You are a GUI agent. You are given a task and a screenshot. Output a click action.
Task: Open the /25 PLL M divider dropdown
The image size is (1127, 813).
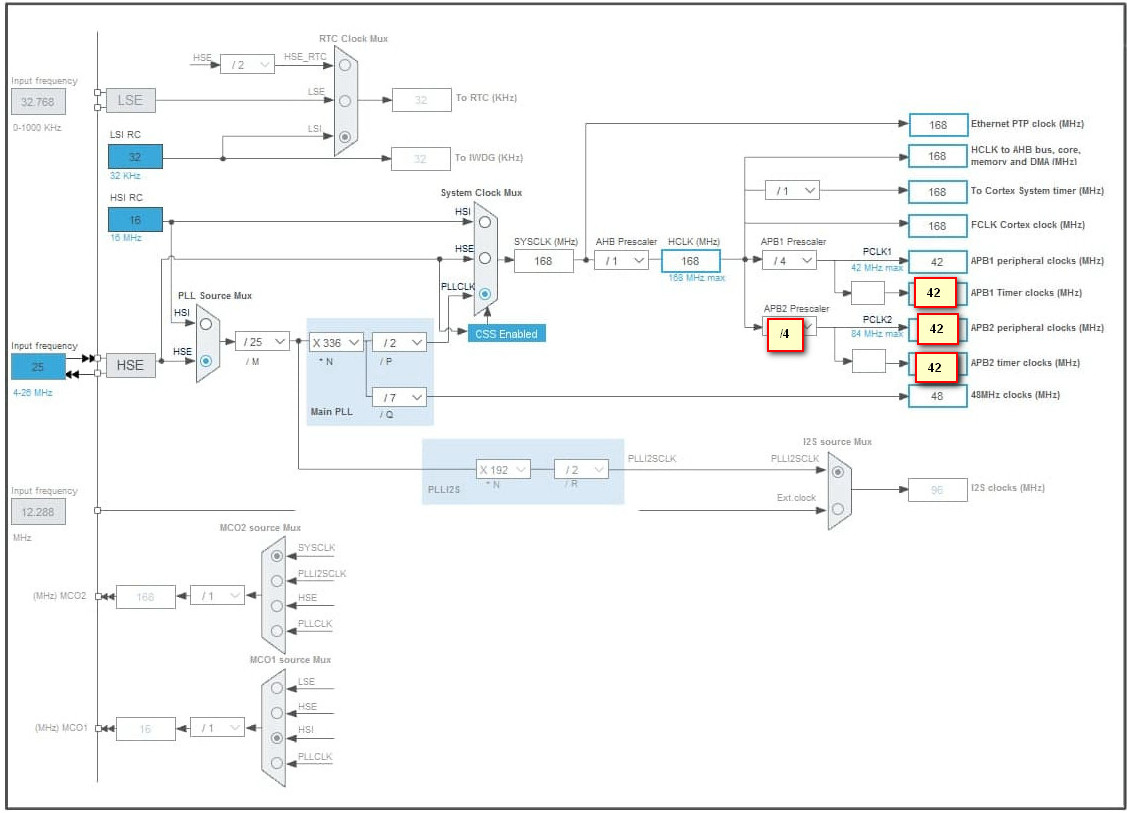tap(262, 341)
